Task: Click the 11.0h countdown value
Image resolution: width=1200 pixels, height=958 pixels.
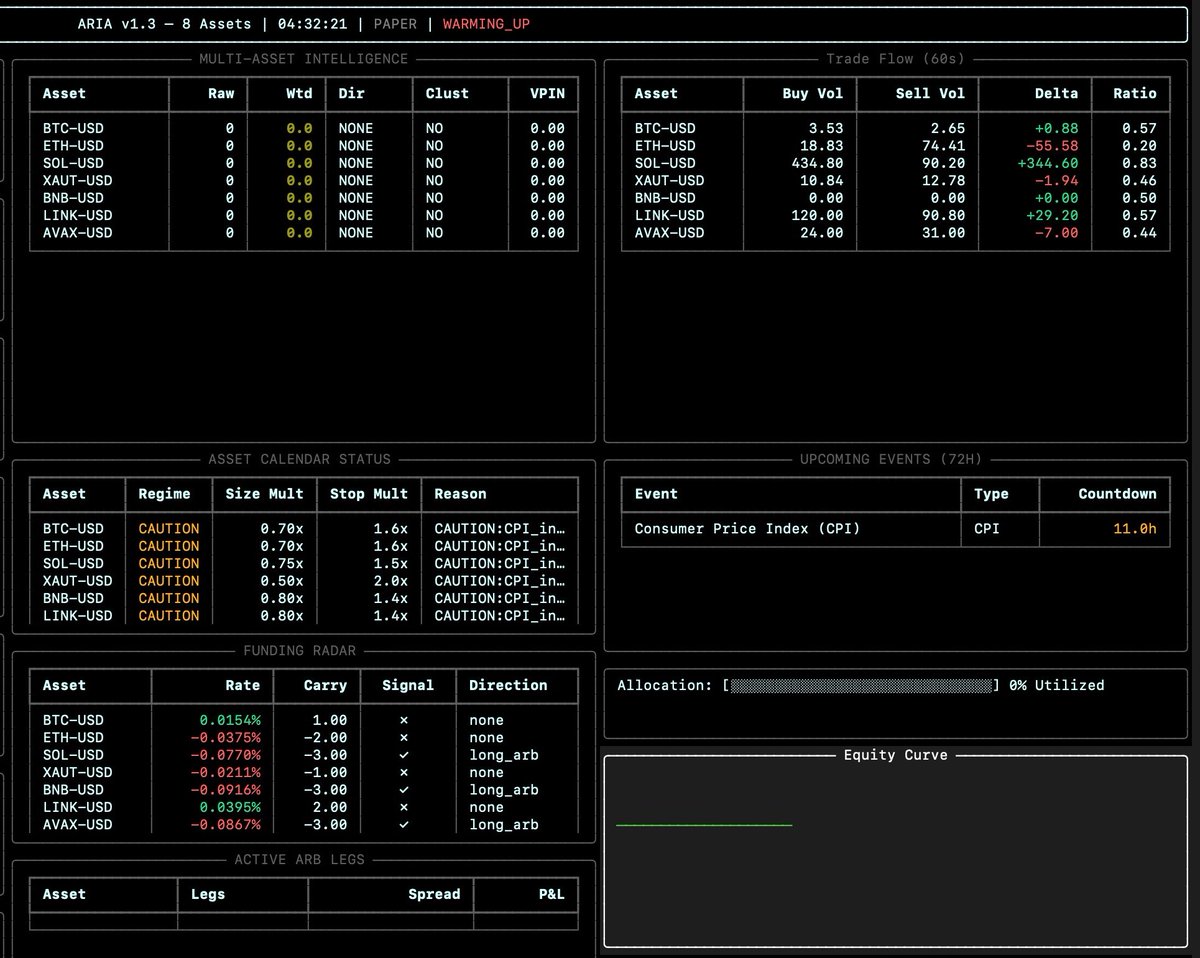Action: coord(1135,528)
